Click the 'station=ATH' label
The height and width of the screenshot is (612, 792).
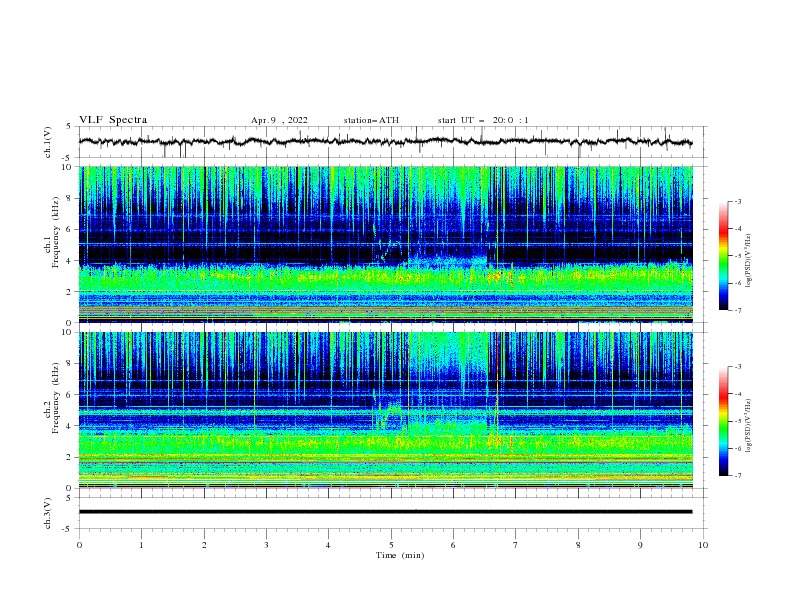coord(371,120)
